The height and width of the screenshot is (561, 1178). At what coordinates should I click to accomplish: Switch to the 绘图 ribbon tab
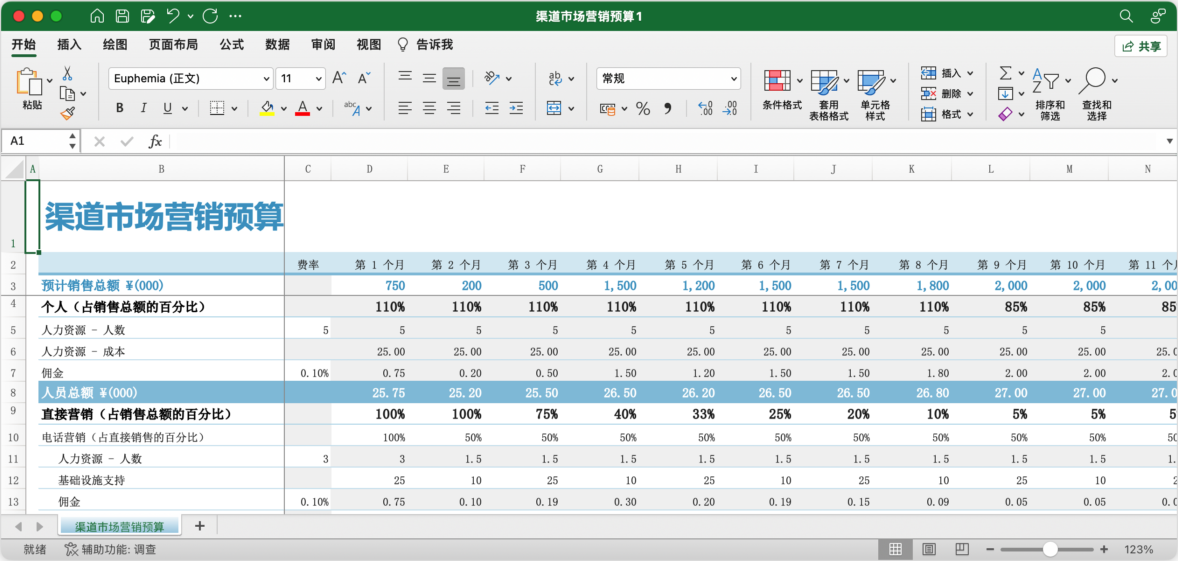pyautogui.click(x=115, y=45)
